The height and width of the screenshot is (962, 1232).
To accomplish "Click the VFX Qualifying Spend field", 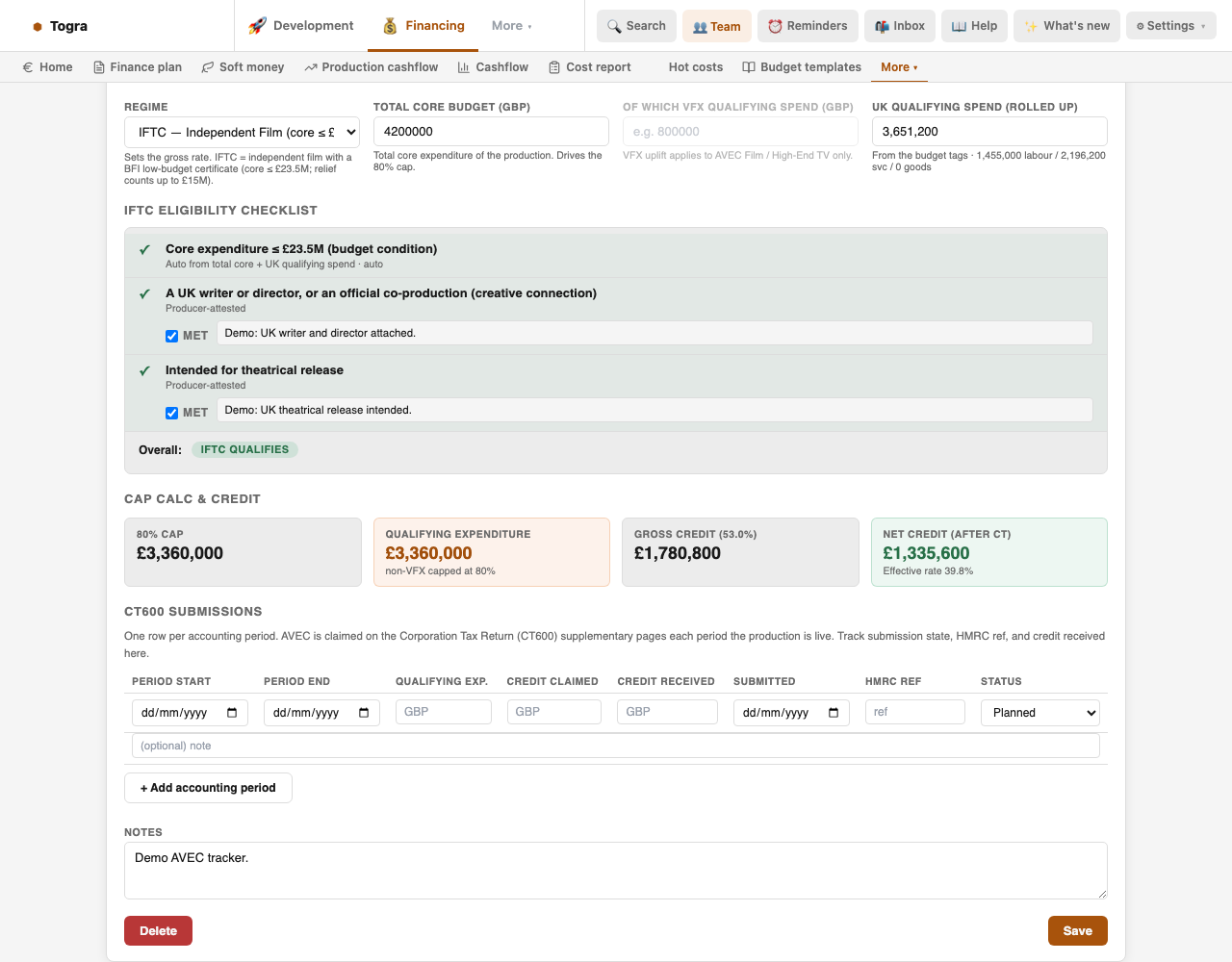I will coord(740,132).
